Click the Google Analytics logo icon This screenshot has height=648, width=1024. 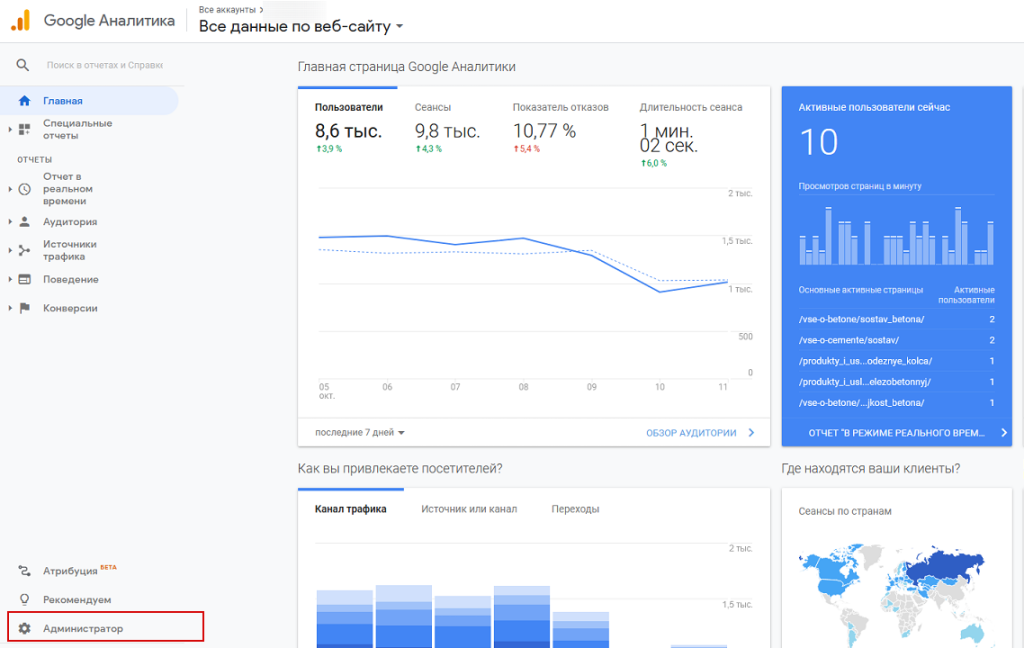[x=20, y=20]
